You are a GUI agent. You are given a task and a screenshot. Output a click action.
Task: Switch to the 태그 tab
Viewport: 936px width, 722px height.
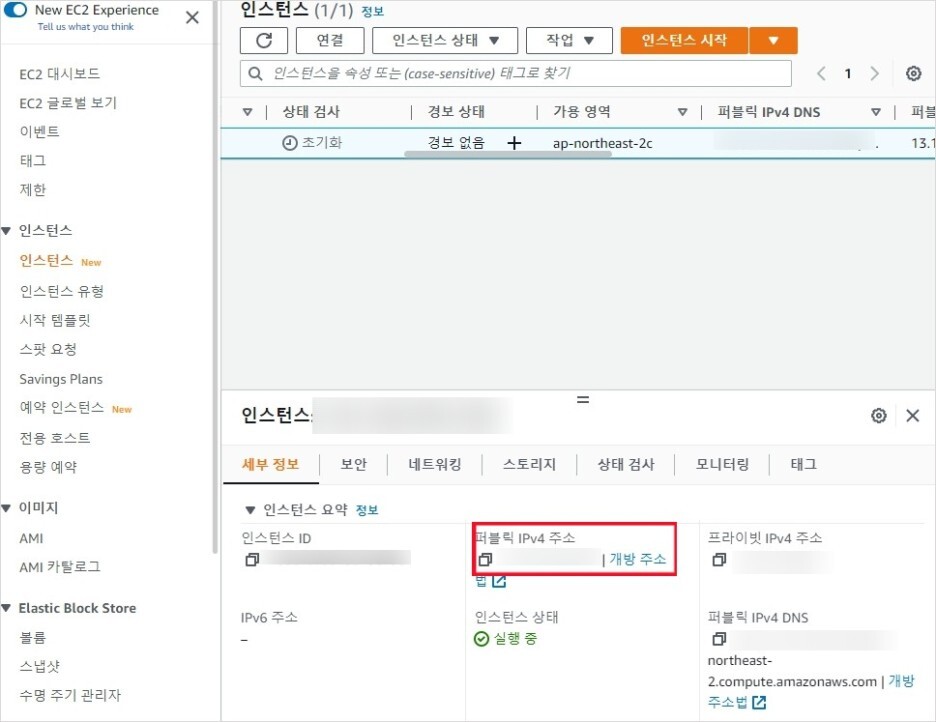pyautogui.click(x=803, y=464)
